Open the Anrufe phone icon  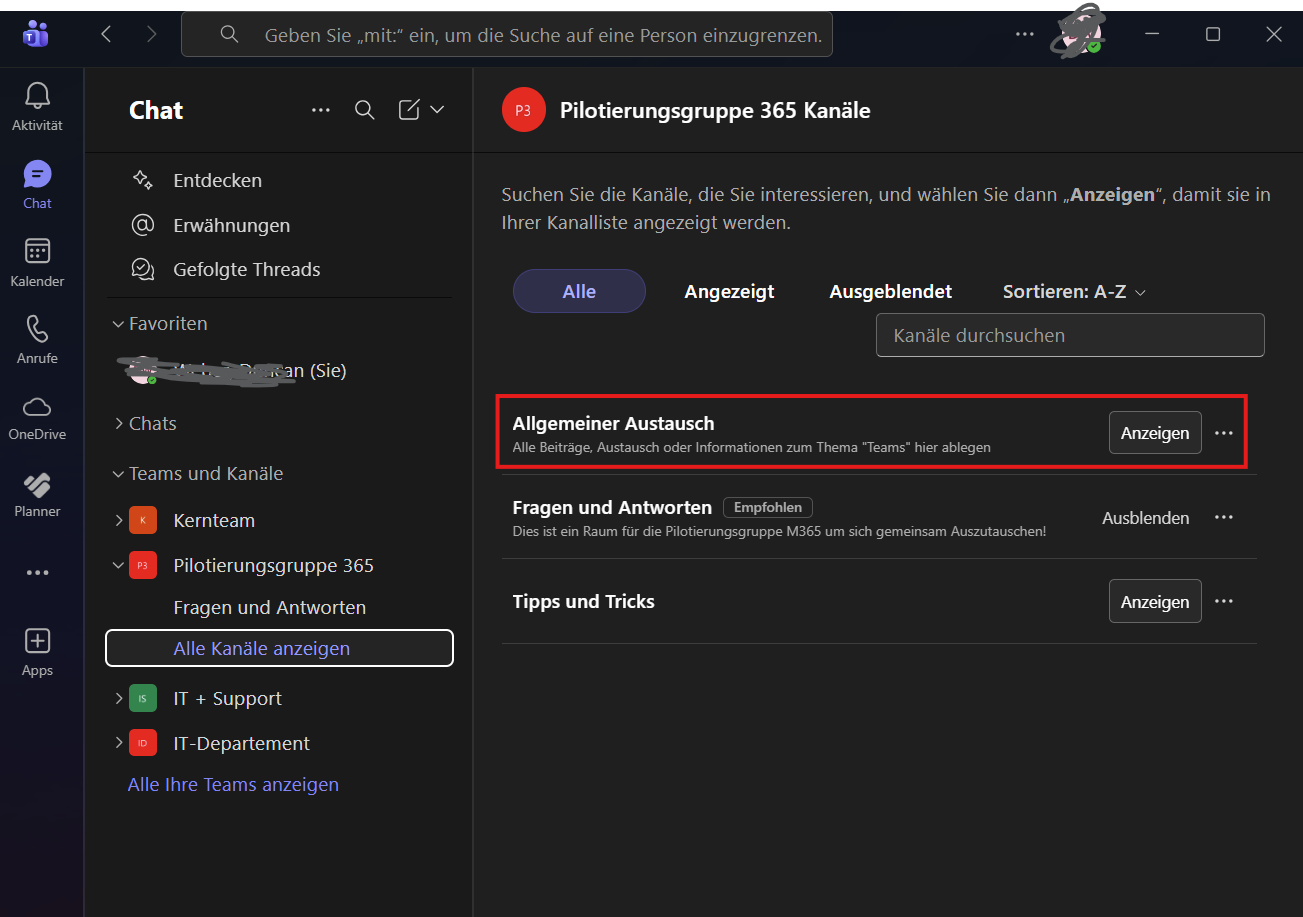pyautogui.click(x=37, y=329)
